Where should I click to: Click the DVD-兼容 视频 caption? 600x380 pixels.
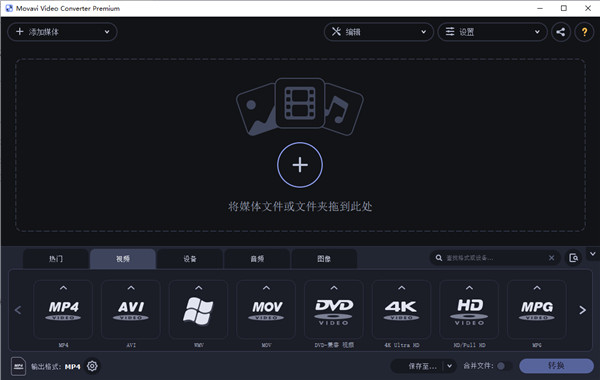334,345
